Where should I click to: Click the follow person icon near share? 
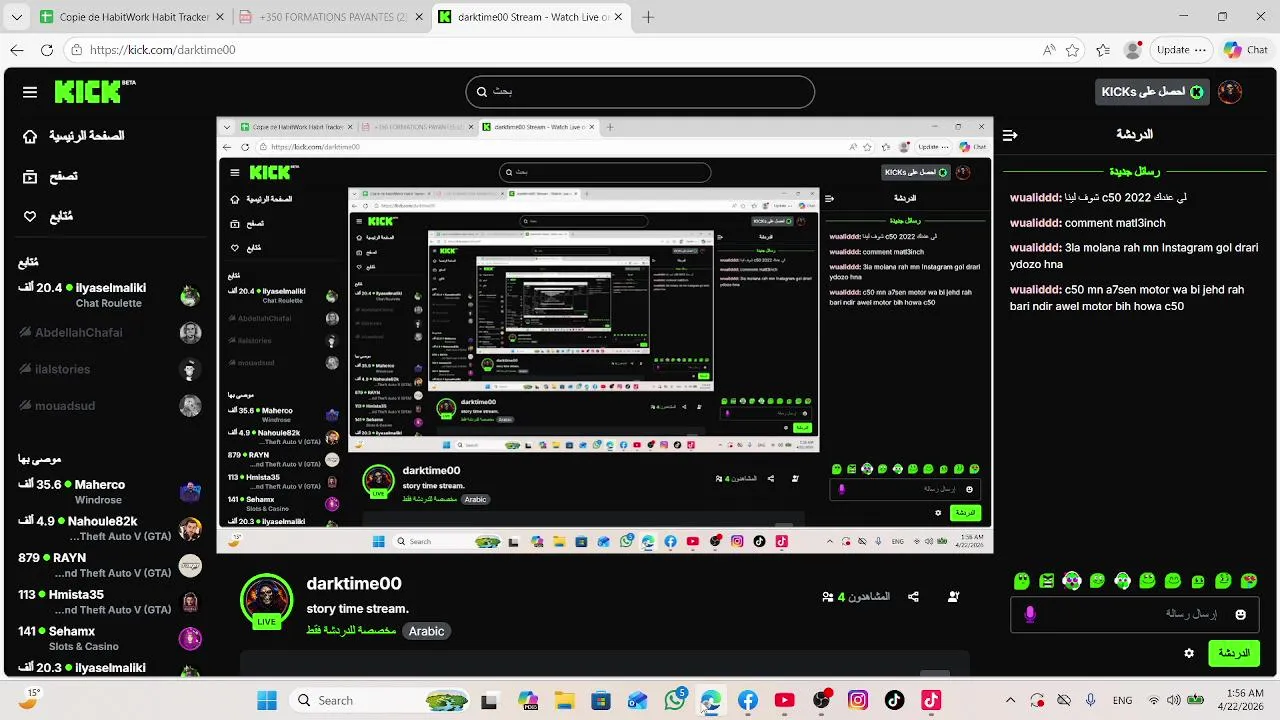(x=953, y=597)
